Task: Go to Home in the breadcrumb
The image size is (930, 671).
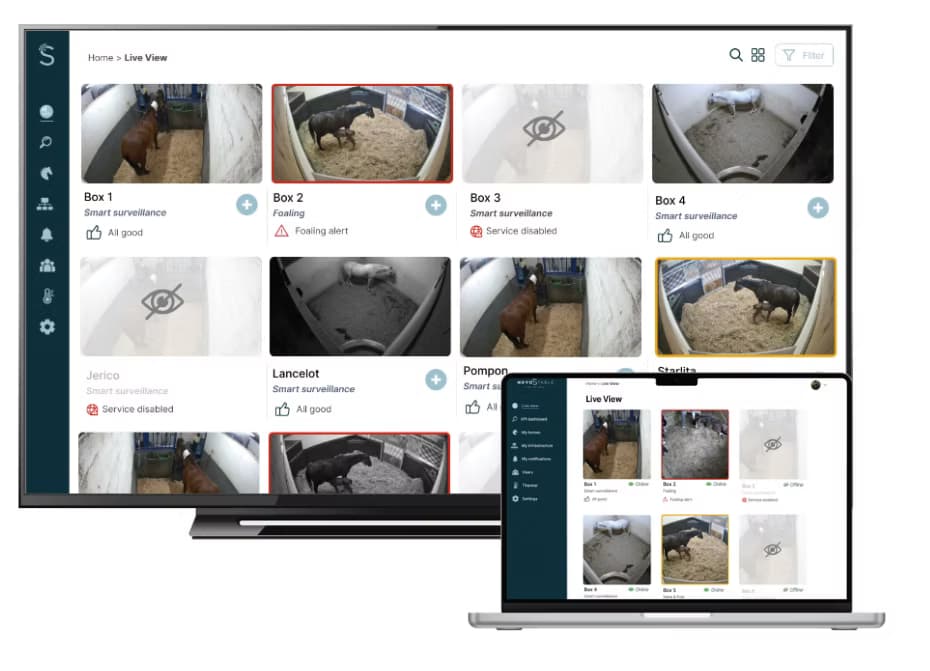Action: point(100,58)
